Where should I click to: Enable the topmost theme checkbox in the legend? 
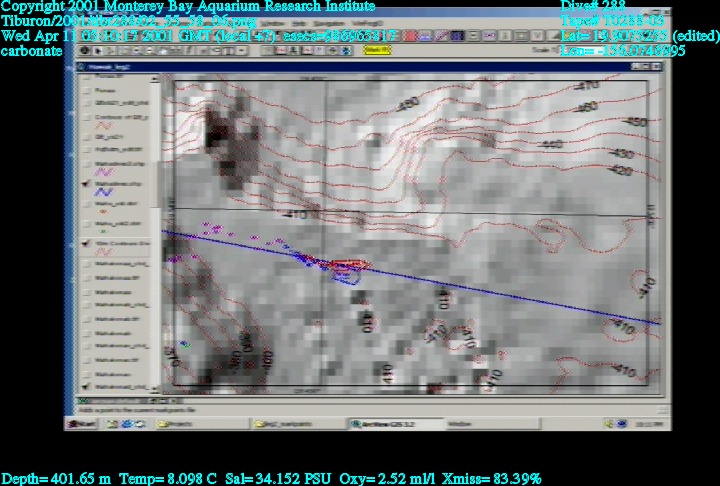tap(83, 91)
